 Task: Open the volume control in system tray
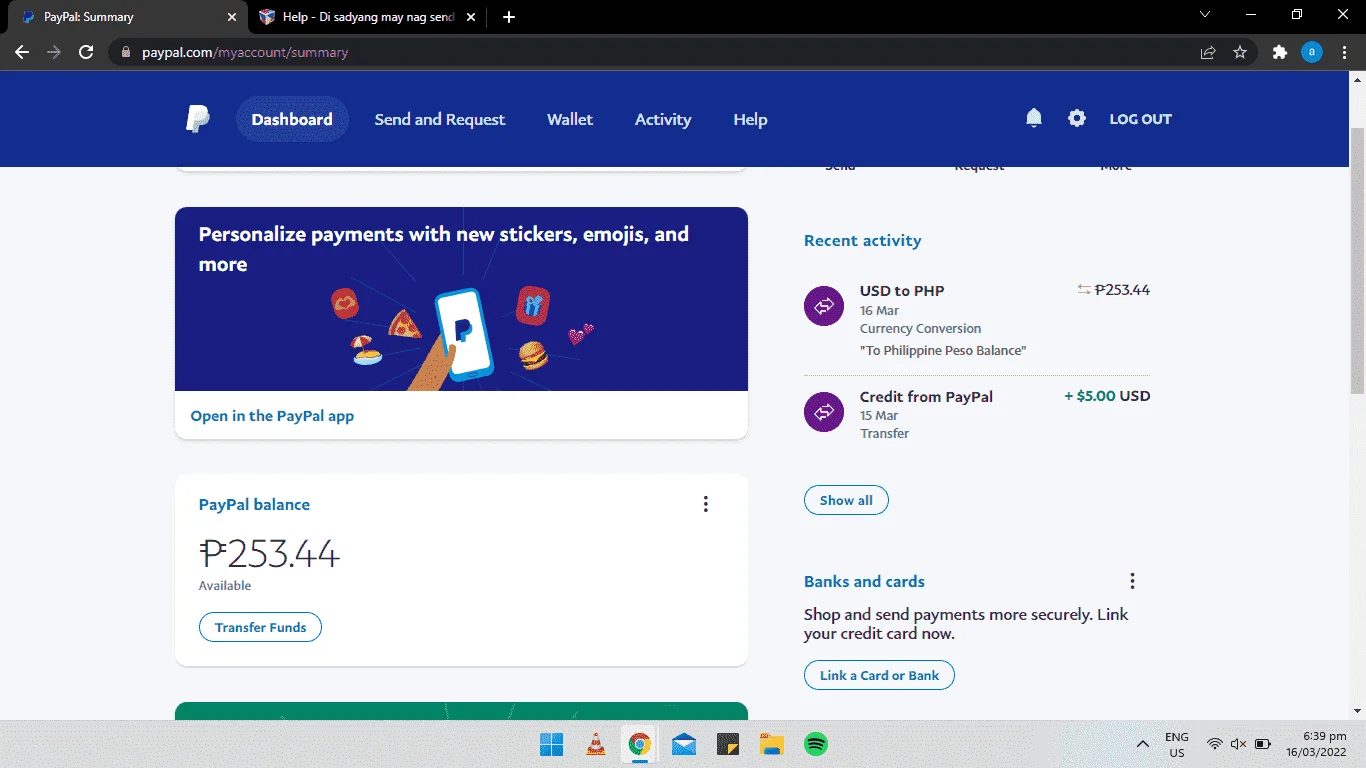point(1238,744)
